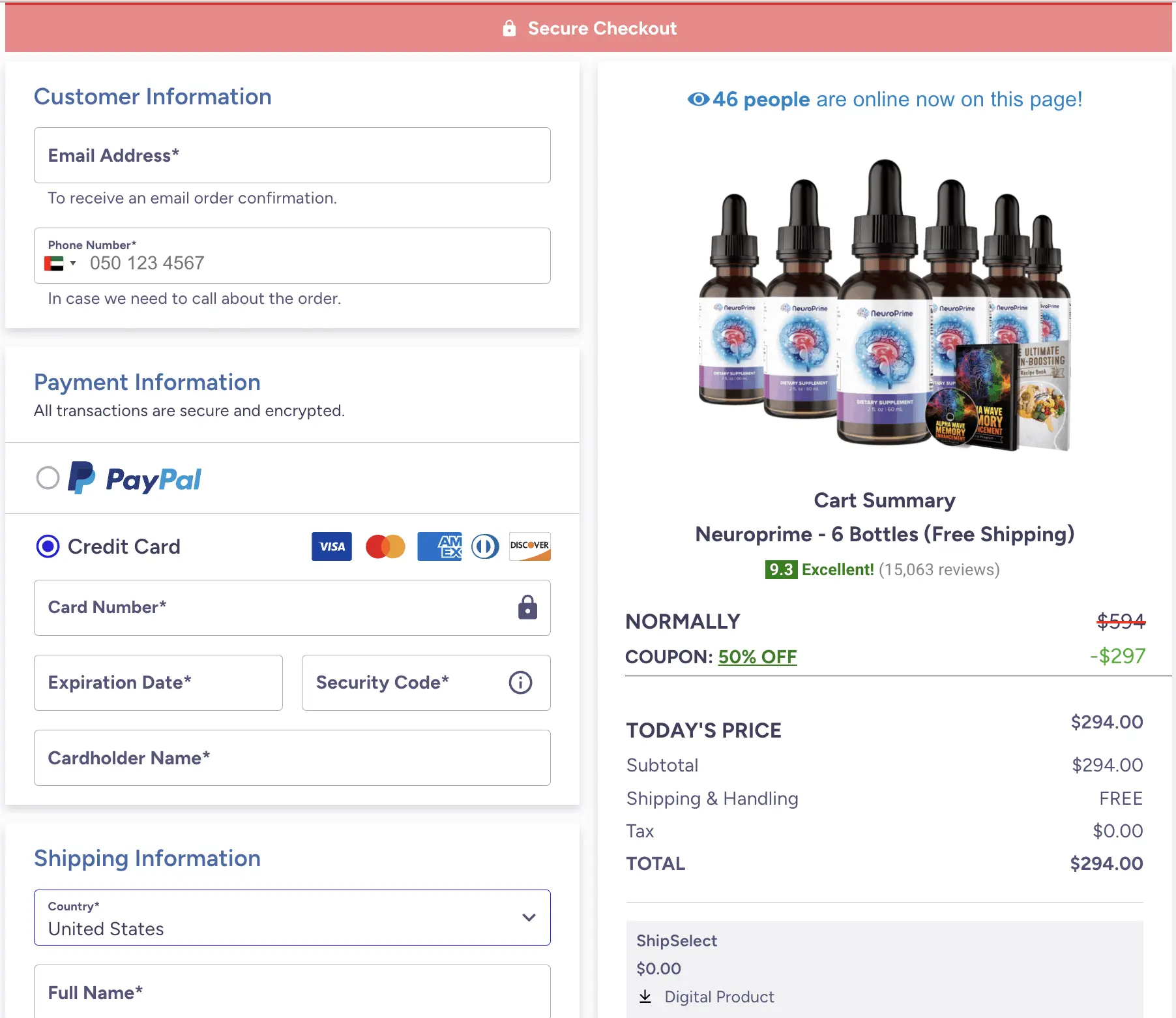Click the 'Digital Product' text

(719, 996)
